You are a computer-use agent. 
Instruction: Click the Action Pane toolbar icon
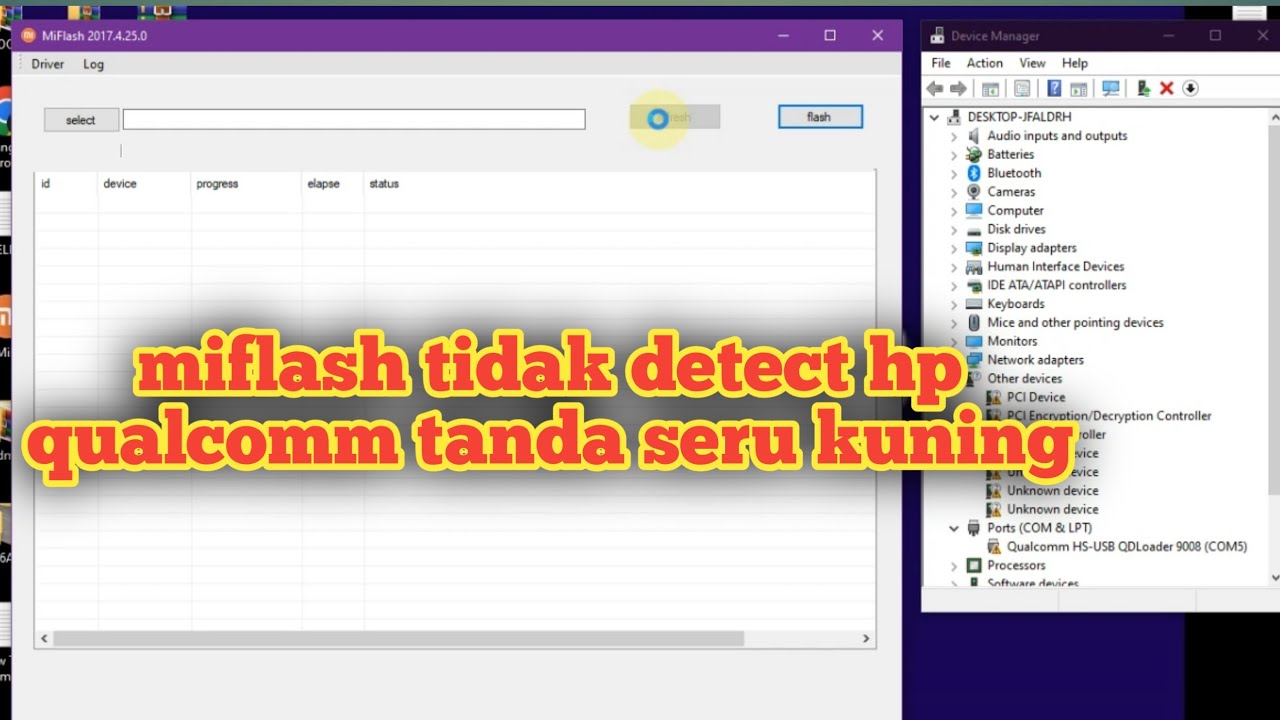pos(1078,88)
